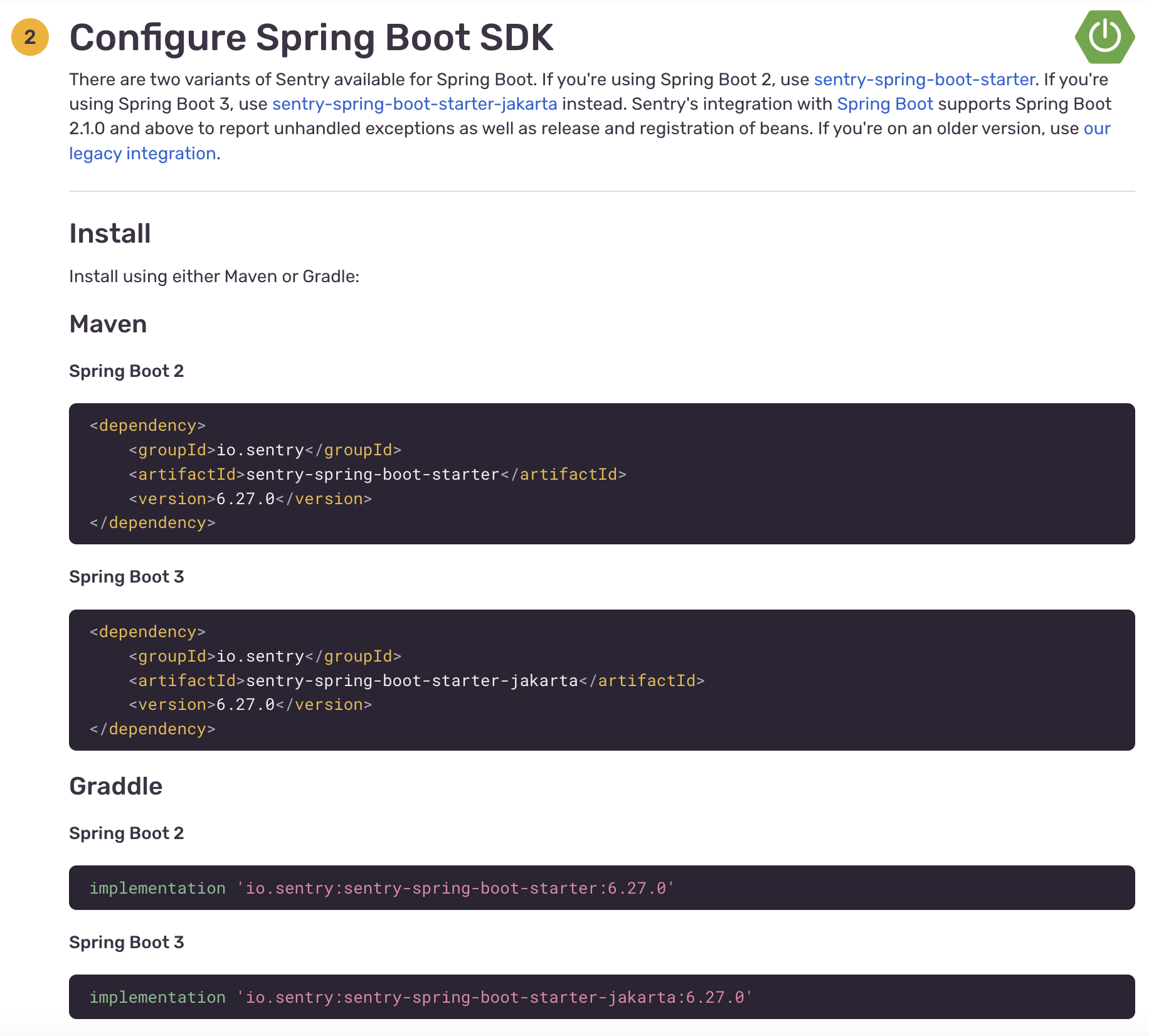Click the Spring Boot 2 label under Maven
The image size is (1149, 1036).
(126, 371)
